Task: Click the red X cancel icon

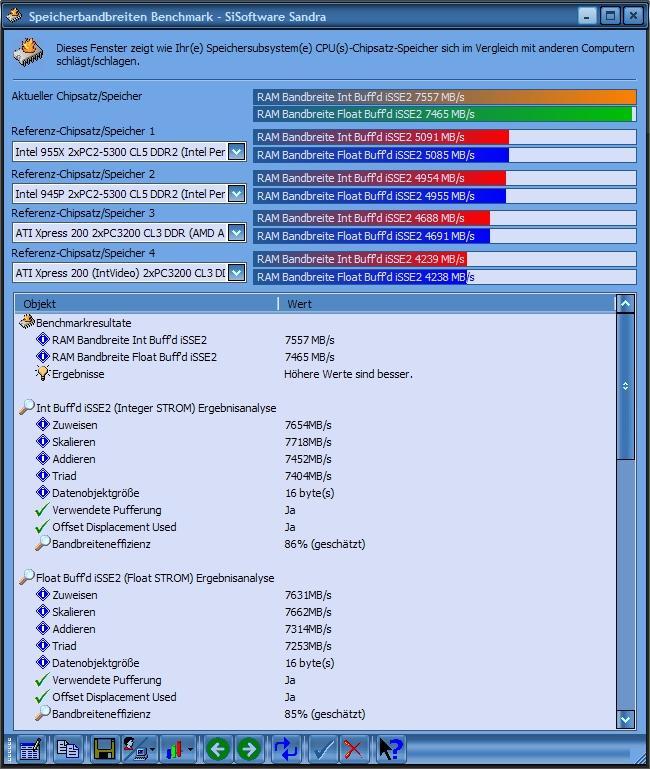Action: [353, 749]
